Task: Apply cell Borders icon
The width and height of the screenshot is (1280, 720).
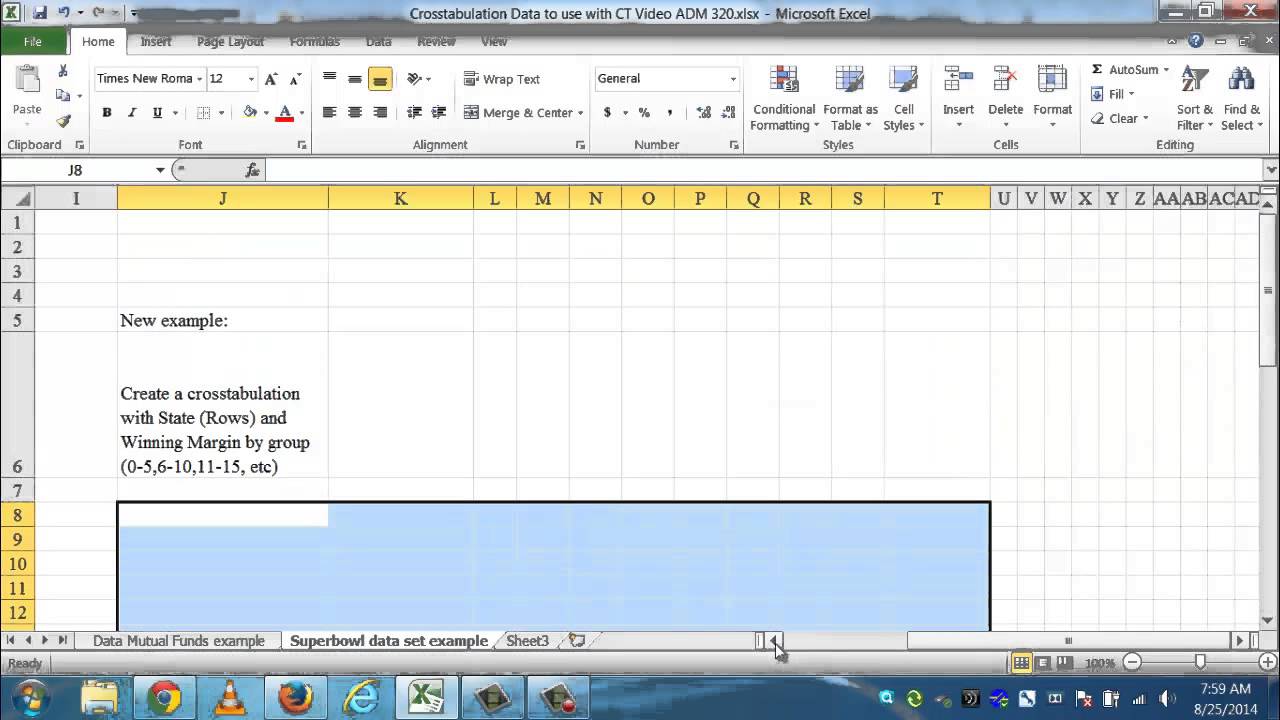Action: (x=204, y=113)
